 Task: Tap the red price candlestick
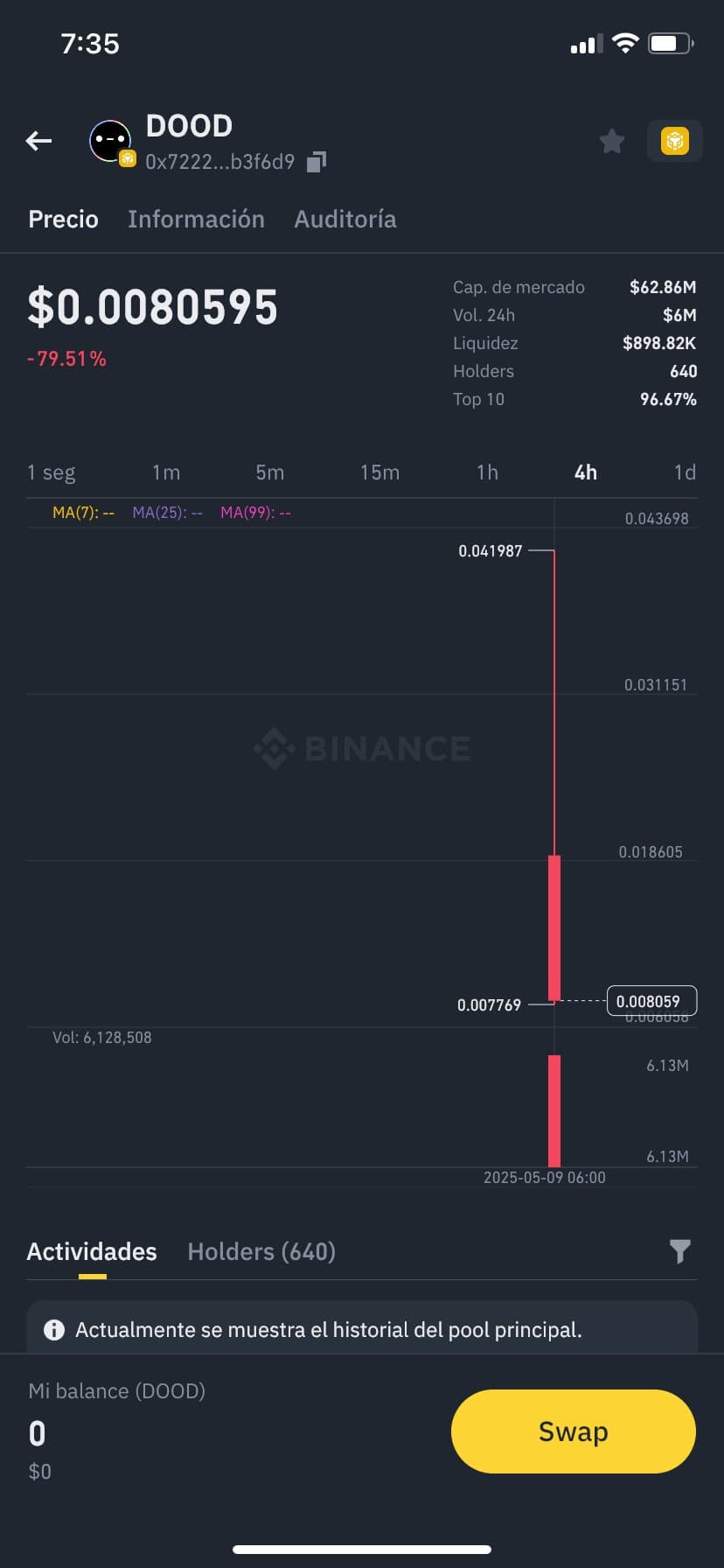(x=554, y=927)
